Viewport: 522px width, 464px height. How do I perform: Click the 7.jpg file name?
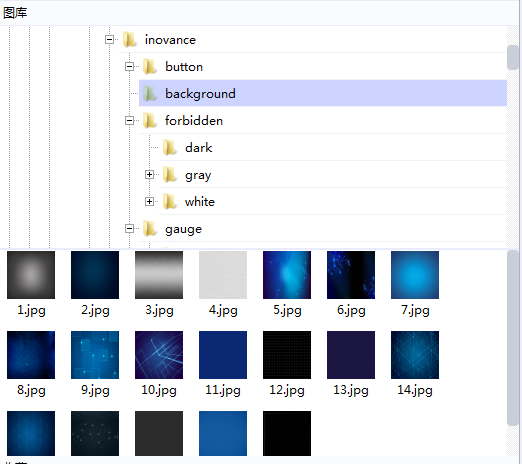[415, 310]
